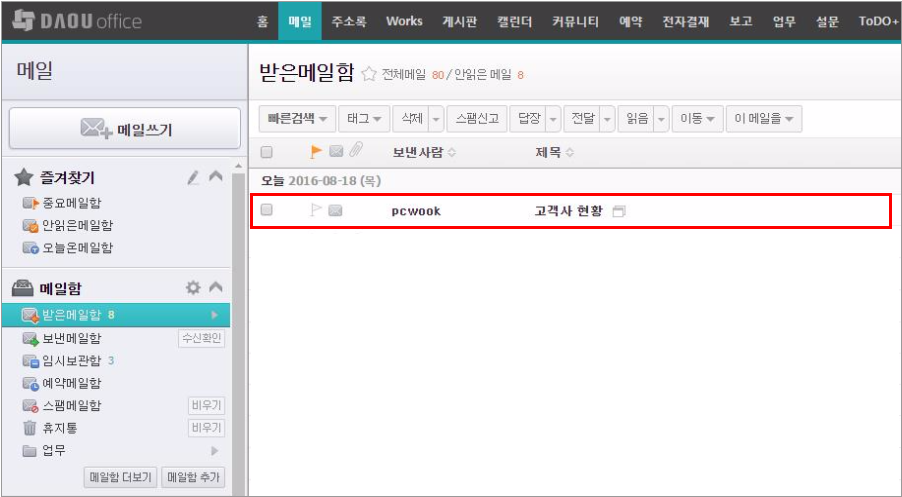Open the ToDO+ menu
Viewport: 902px width, 497px height.
click(878, 22)
